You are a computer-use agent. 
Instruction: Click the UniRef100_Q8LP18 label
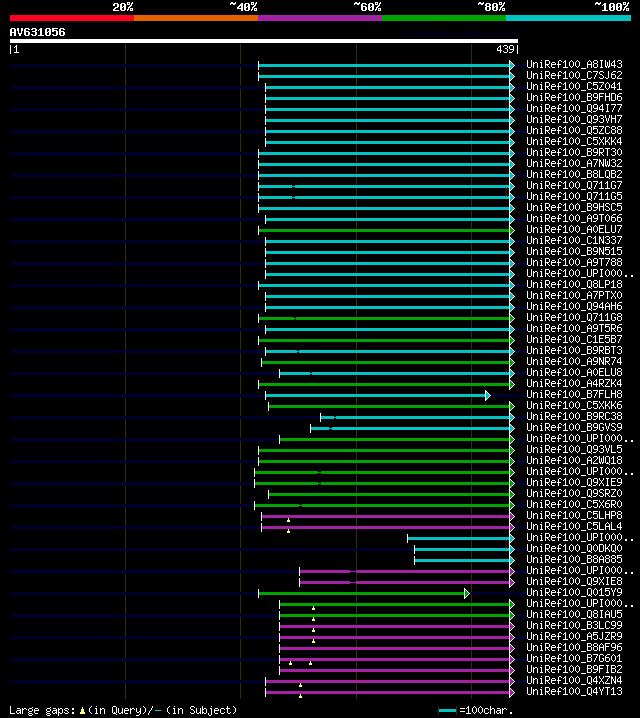tap(574, 284)
